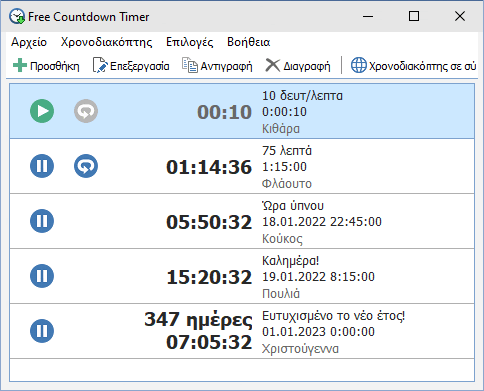The width and height of the screenshot is (484, 391).
Task: Open the Επιλογές menu
Action: click(190, 42)
